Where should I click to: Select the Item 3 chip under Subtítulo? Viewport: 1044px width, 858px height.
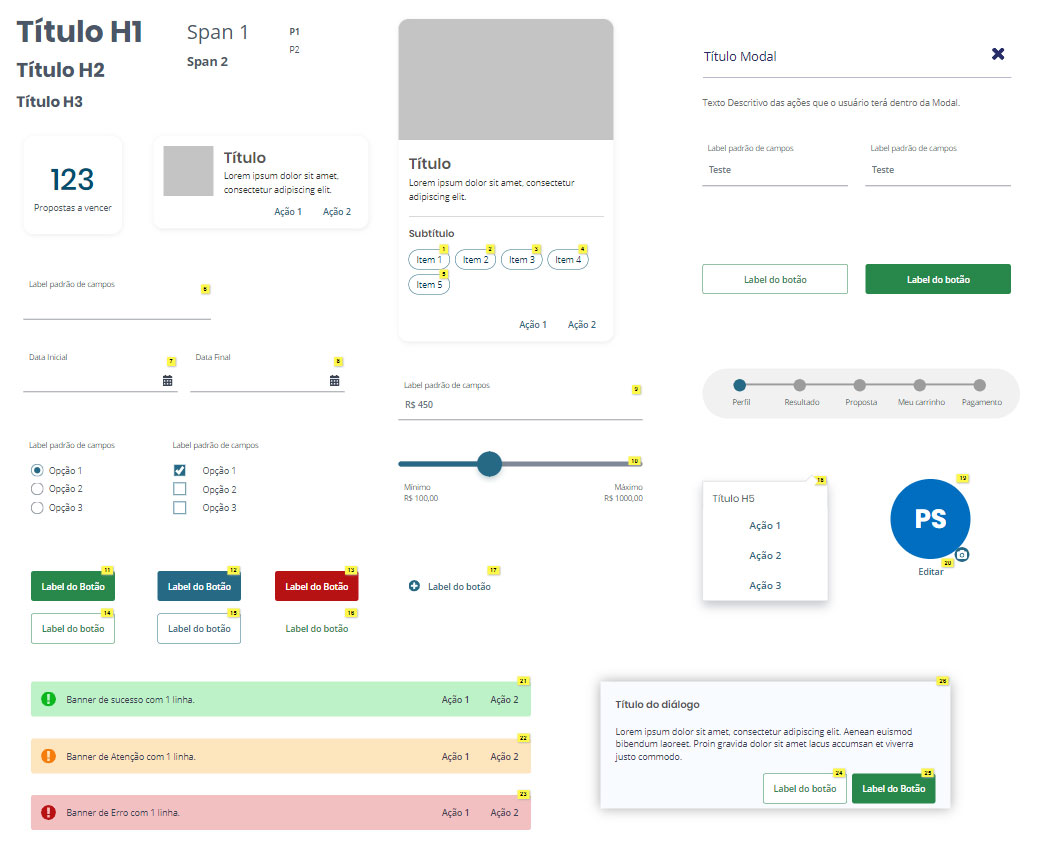pos(521,260)
